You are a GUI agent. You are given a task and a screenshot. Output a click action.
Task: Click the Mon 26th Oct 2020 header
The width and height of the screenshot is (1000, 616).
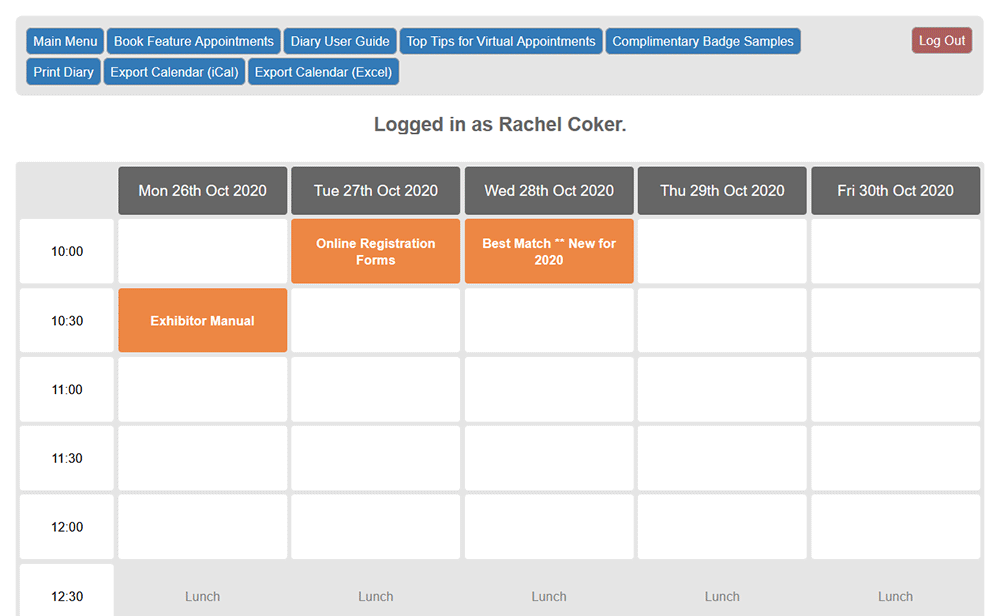(202, 190)
